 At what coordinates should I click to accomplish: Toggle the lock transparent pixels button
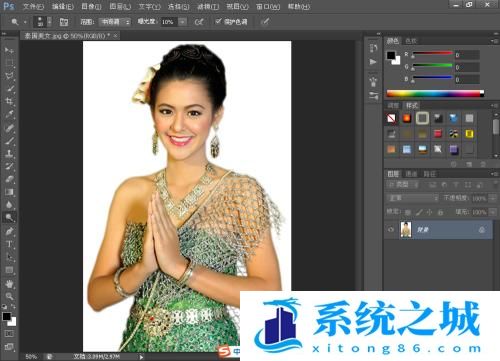408,212
